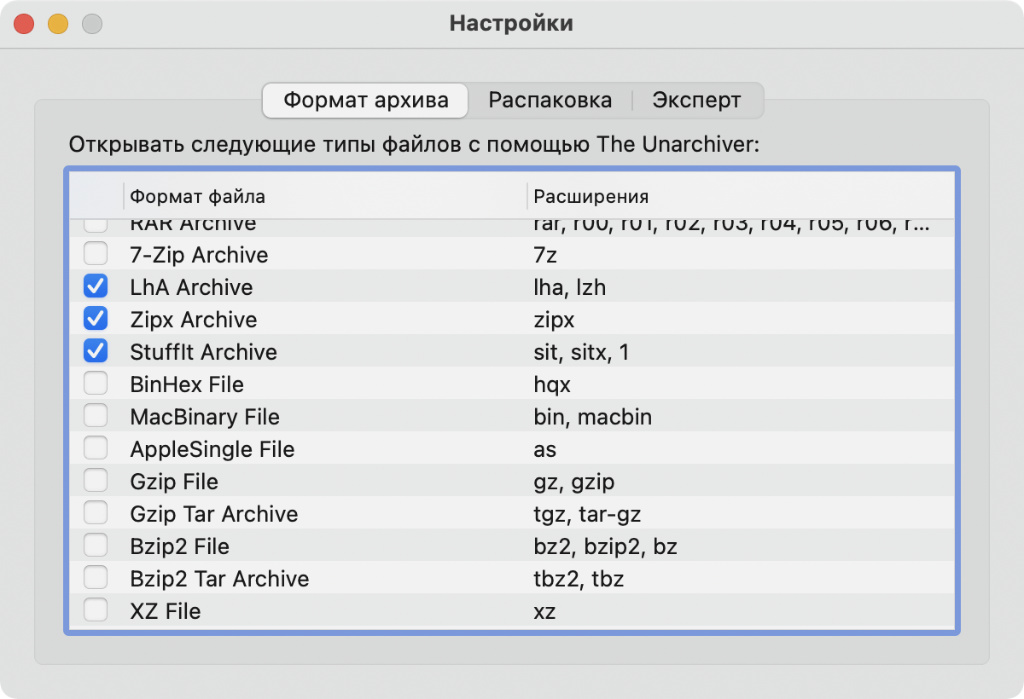Viewport: 1024px width, 699px height.
Task: Uncheck the LhA Archive checkbox
Action: click(x=96, y=287)
